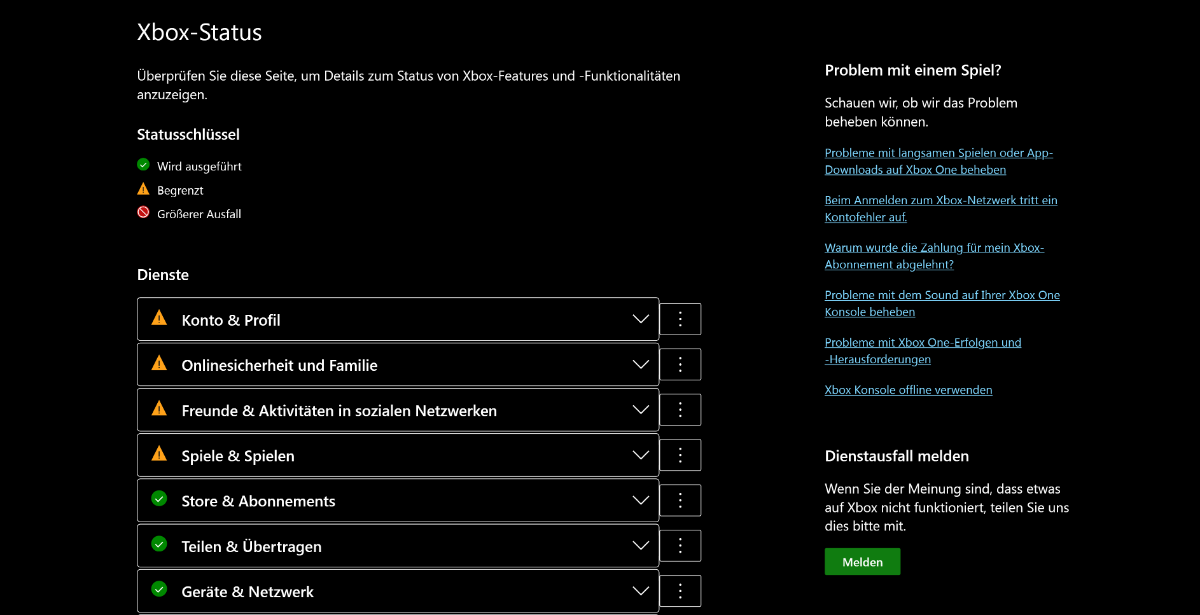Click the 'Geräte & Netzwerk' label
Viewport: 1200px width, 615px height.
pyautogui.click(x=248, y=592)
